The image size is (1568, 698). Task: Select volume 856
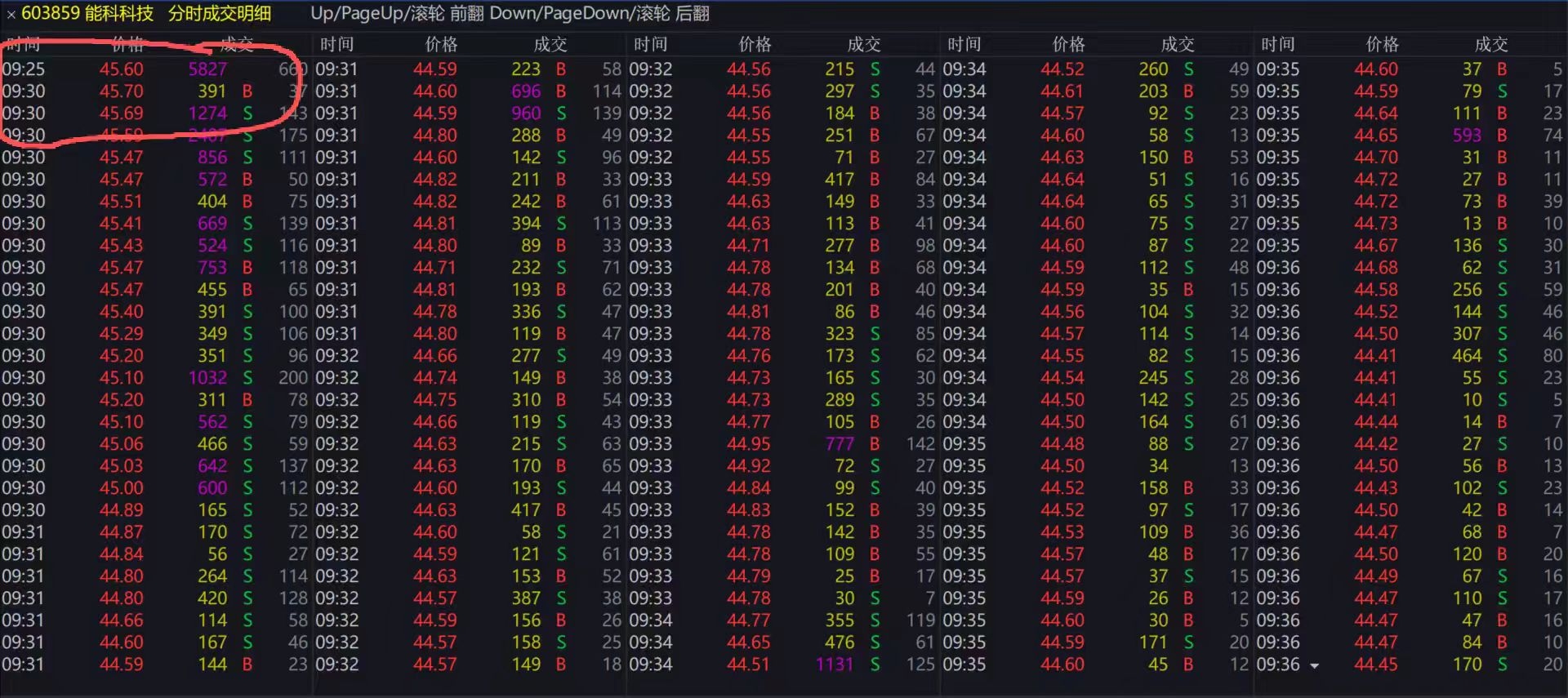point(212,158)
